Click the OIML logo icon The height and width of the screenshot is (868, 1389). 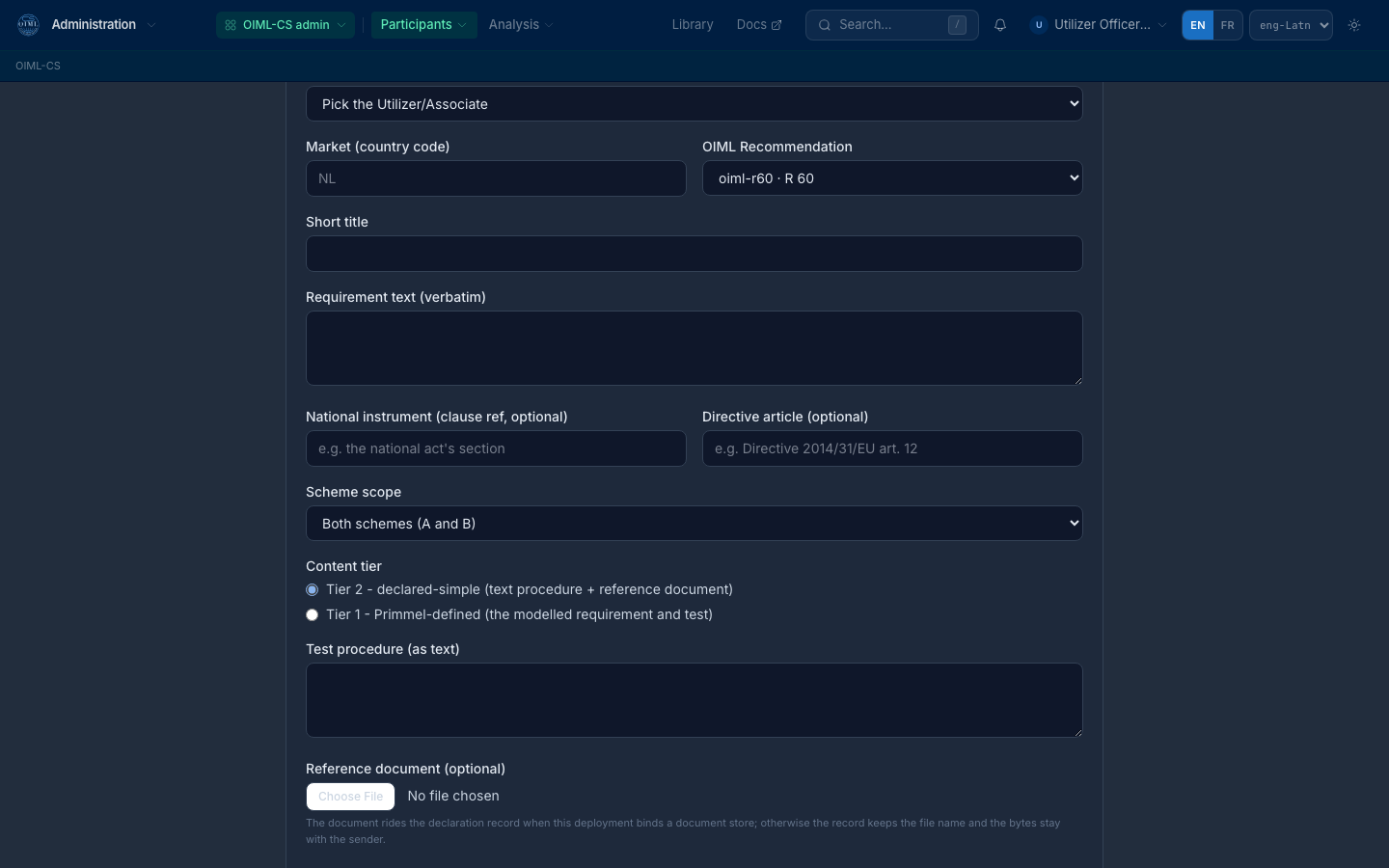(x=28, y=25)
